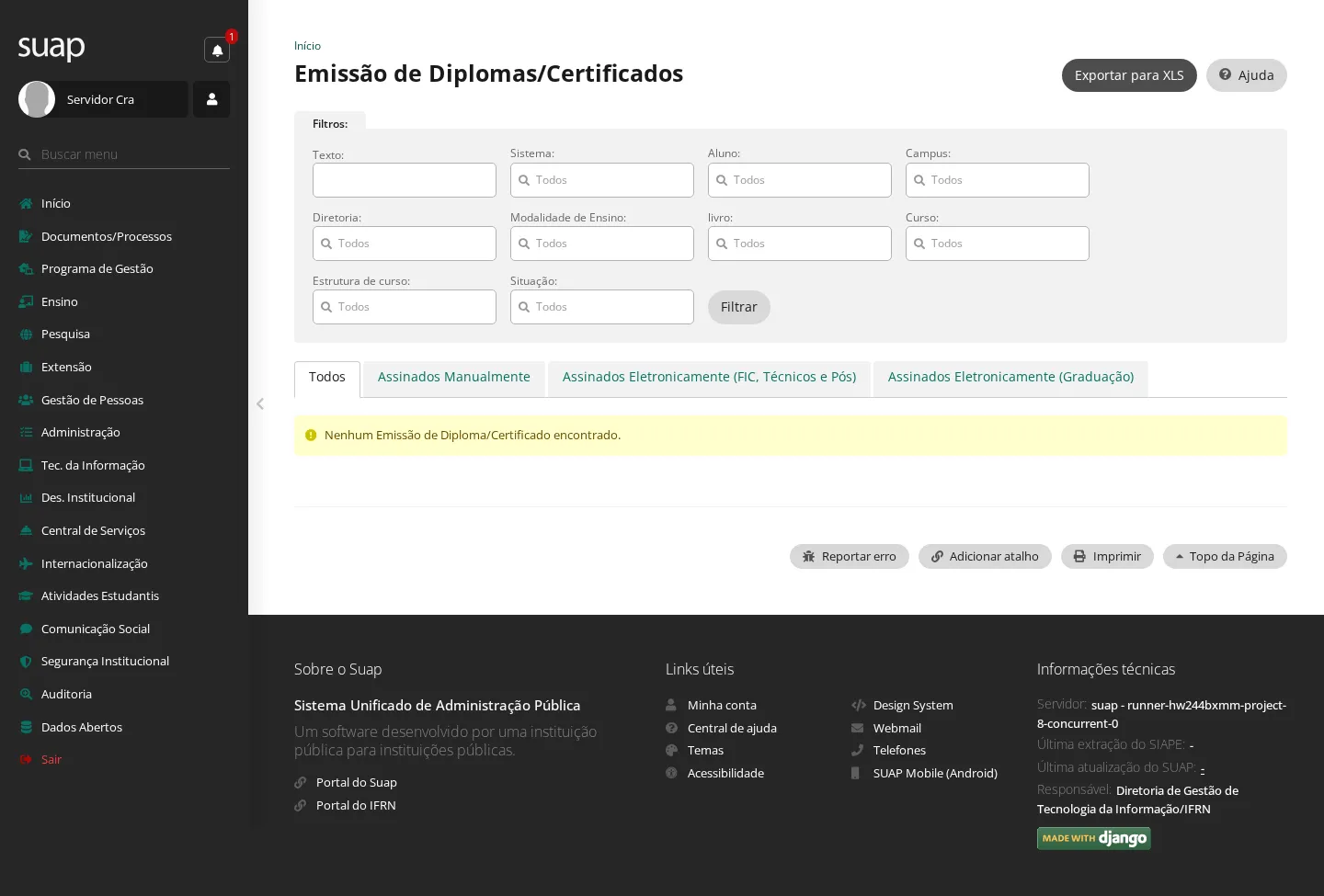Click the Comunicação Social speech bubble icon
This screenshot has width=1324, height=896.
[x=26, y=629]
